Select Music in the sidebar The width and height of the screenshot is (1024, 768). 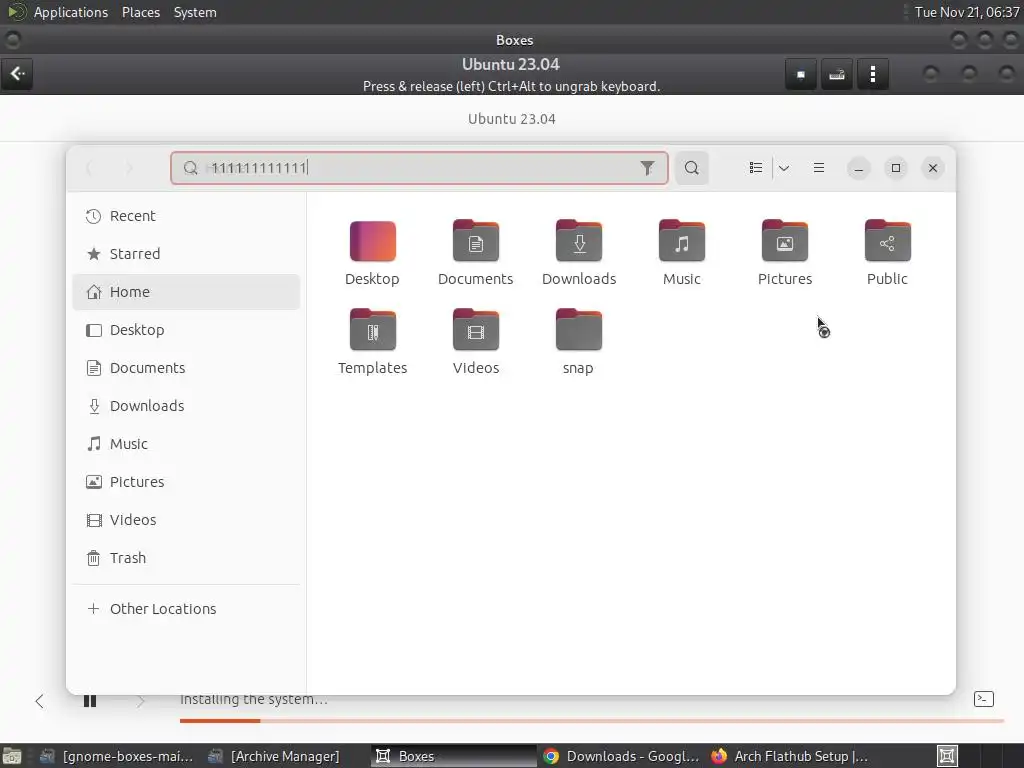coord(186,443)
